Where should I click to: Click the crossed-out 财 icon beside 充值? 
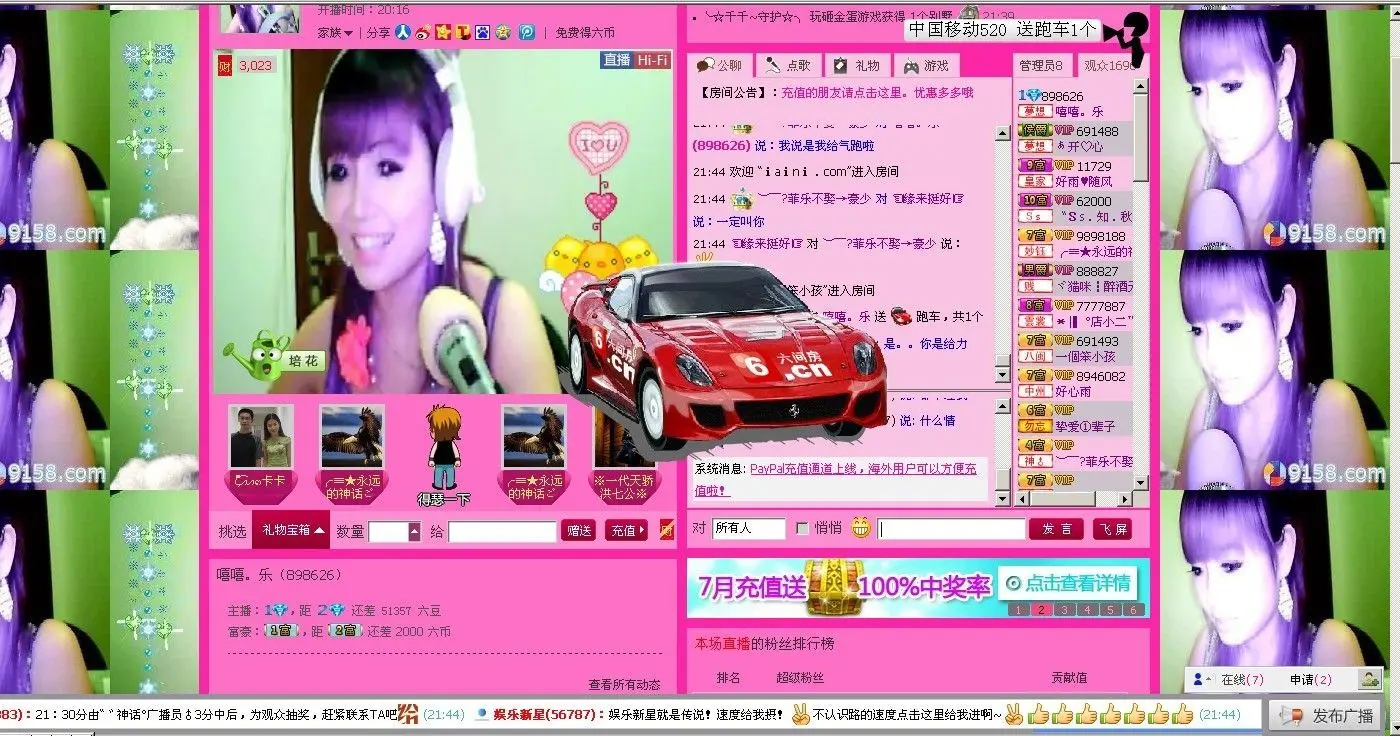coord(667,530)
